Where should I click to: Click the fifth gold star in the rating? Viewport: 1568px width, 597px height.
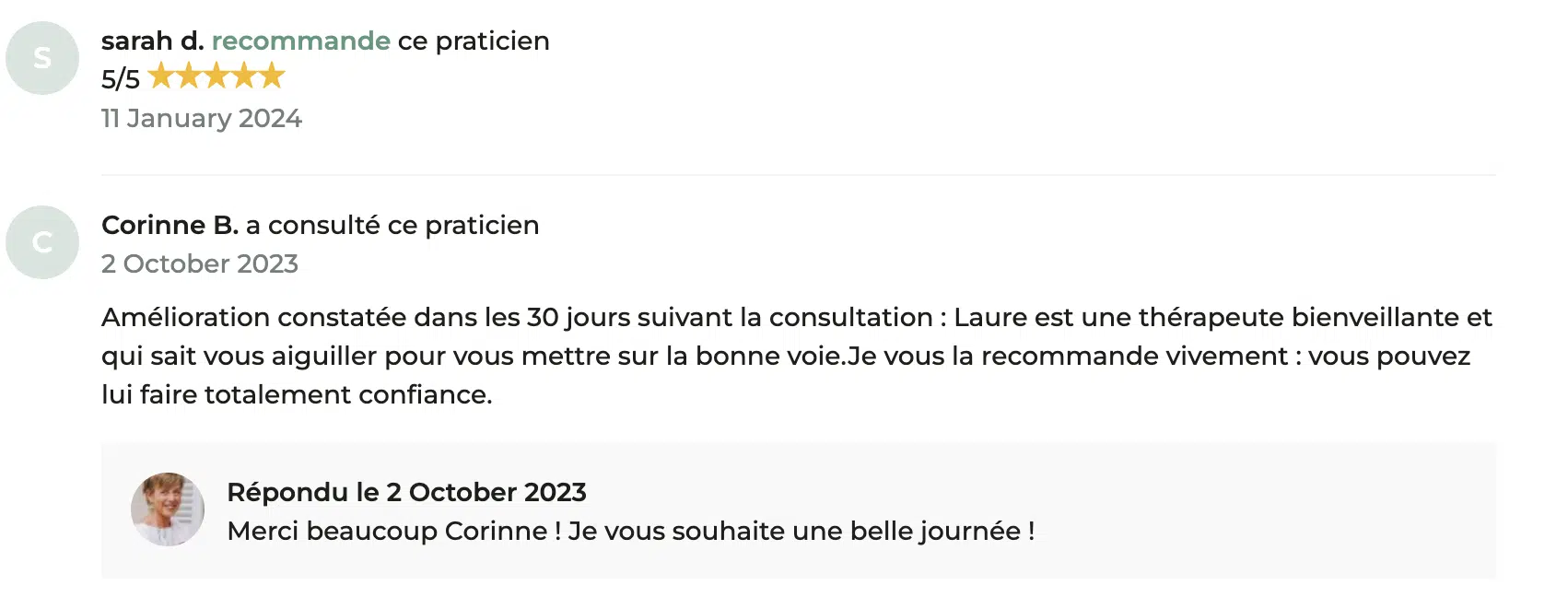(272, 76)
